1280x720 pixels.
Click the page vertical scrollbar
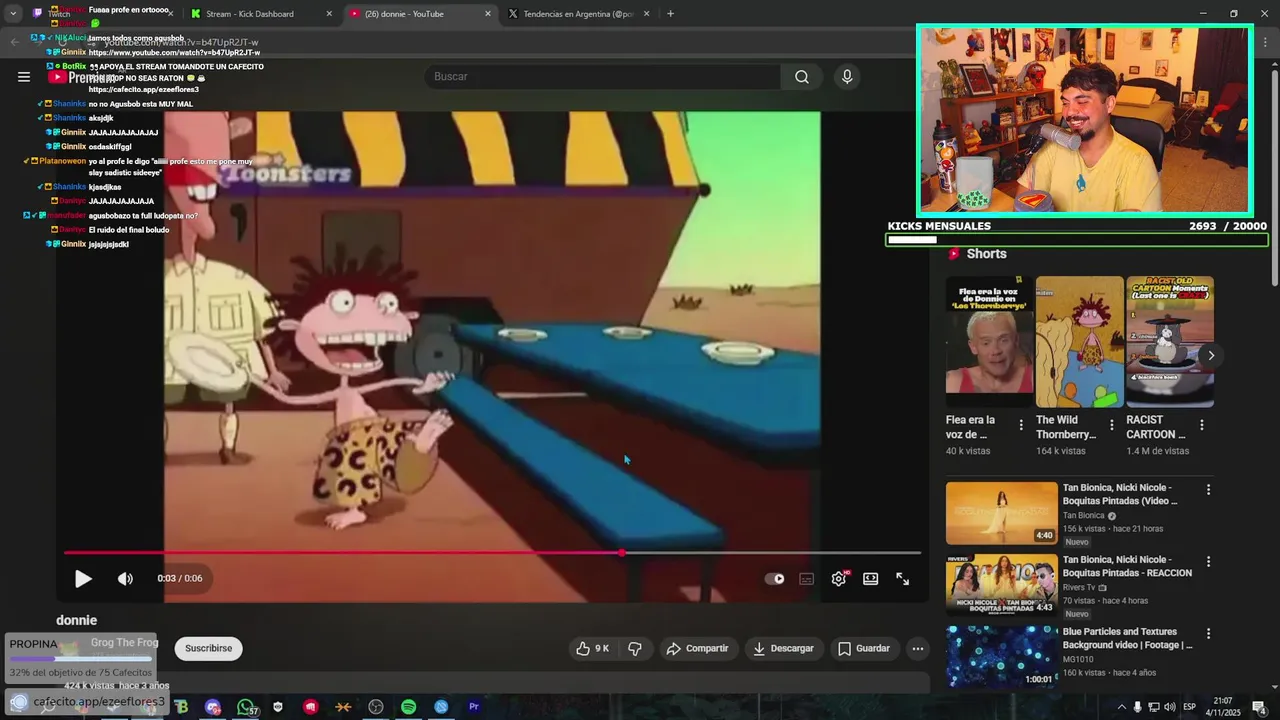(x=1274, y=180)
